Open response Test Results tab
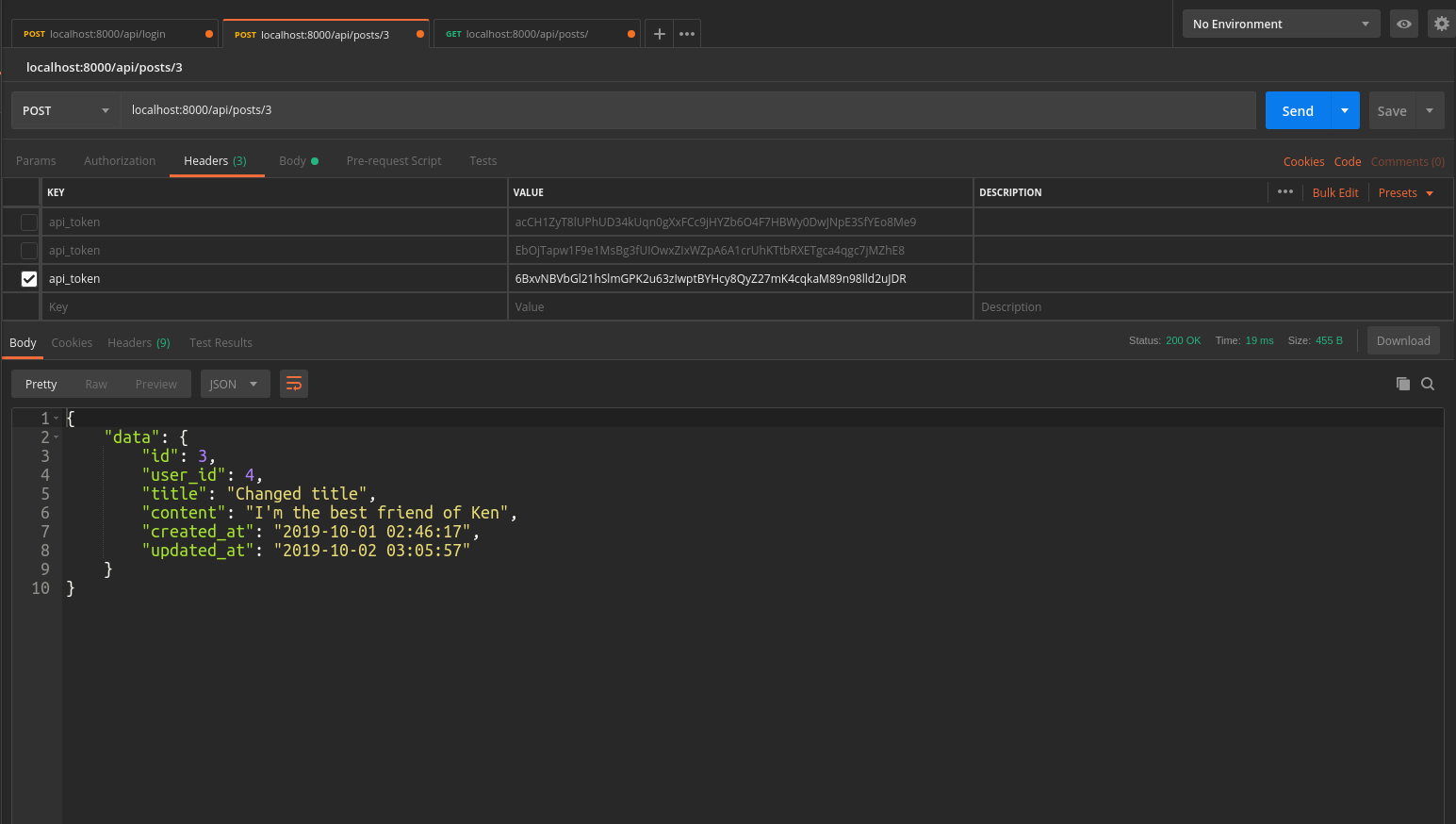This screenshot has width=1456, height=824. (221, 342)
